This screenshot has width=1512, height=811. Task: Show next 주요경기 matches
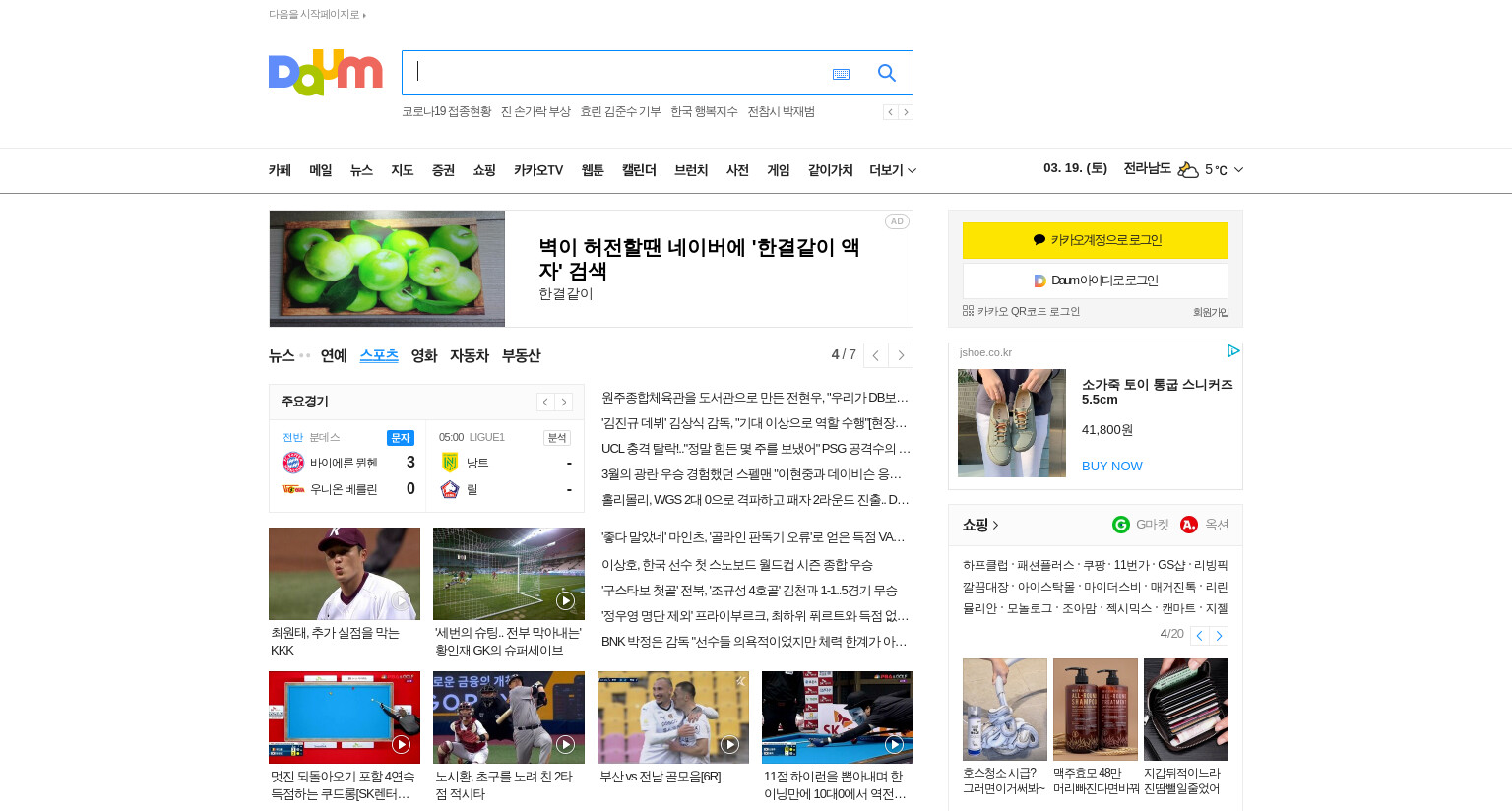point(564,402)
